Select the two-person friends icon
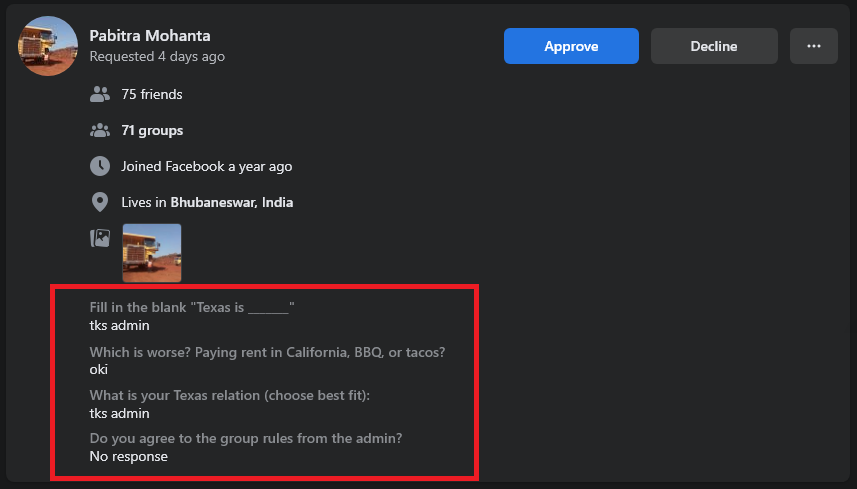Screen dimensions: 857x489 [x=99, y=94]
